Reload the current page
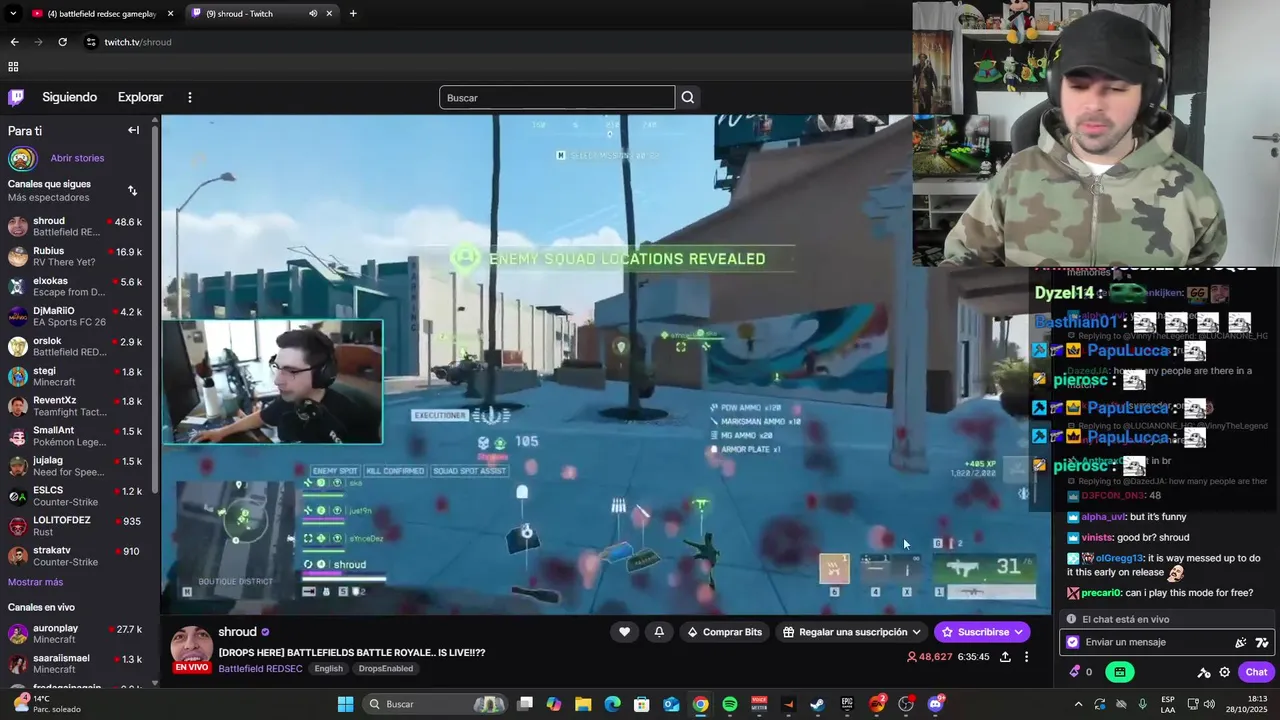 [x=62, y=42]
